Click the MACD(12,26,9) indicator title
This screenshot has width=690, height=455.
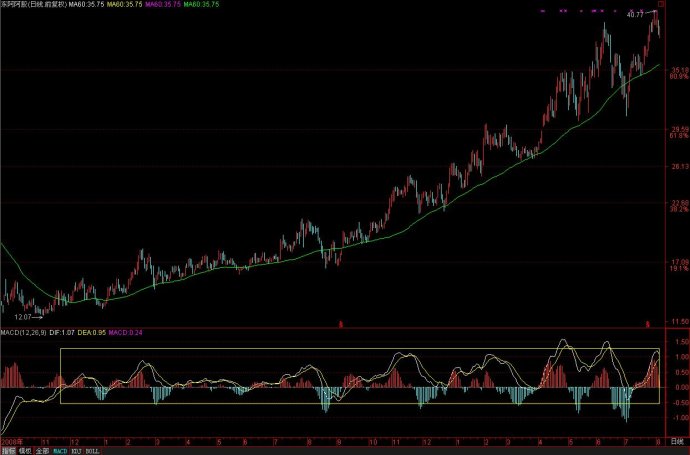21,331
